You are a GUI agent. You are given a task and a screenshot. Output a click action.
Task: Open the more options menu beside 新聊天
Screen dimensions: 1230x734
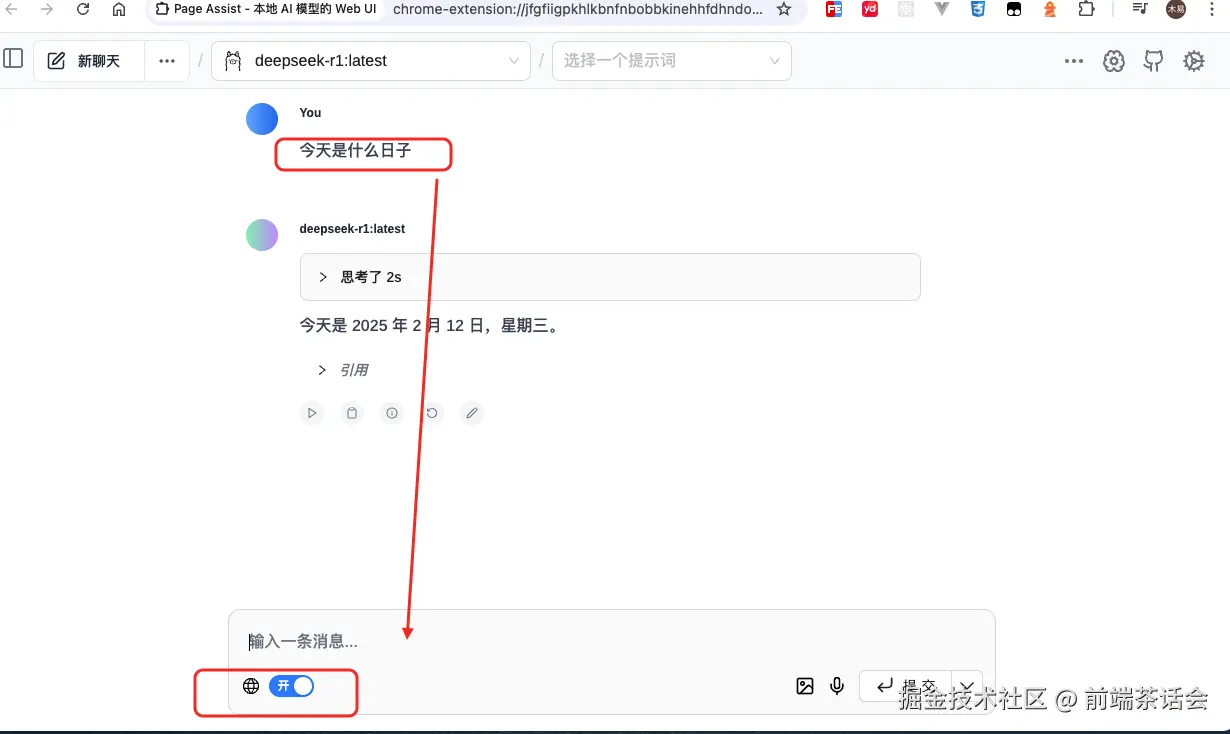pyautogui.click(x=167, y=61)
